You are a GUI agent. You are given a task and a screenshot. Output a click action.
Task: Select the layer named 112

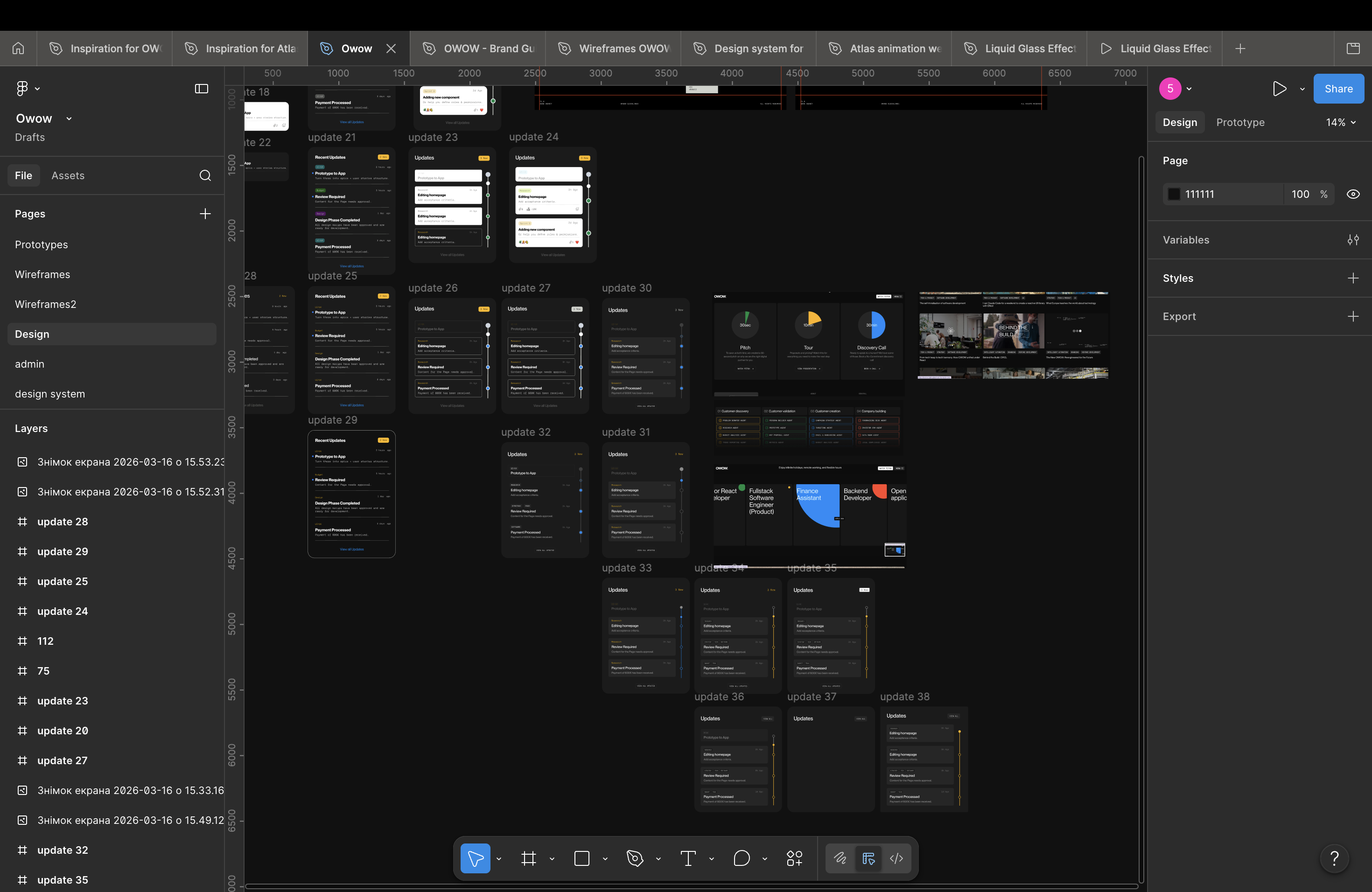112,641
